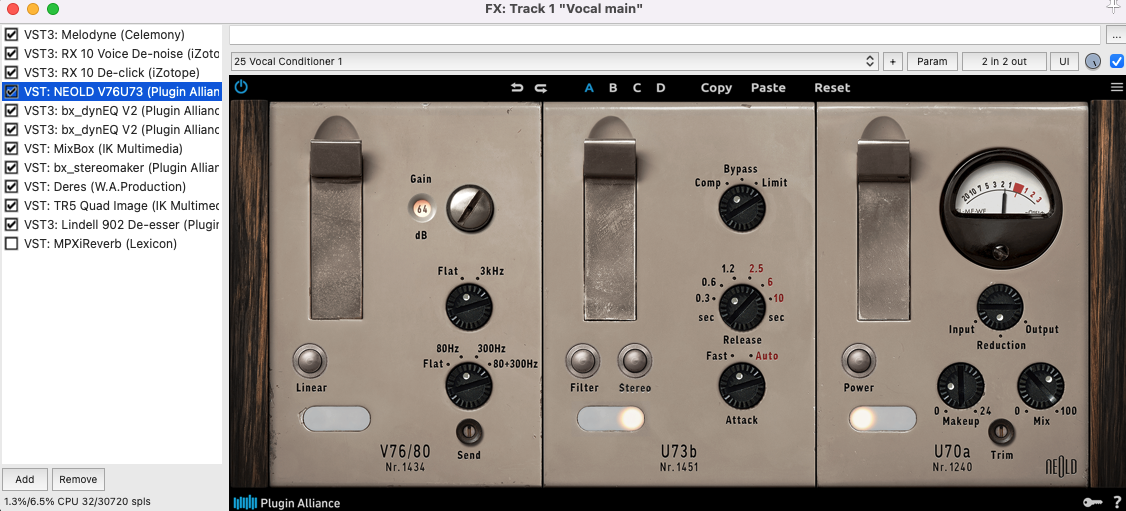The image size is (1126, 511).
Task: Click Reset in plugin toolbar
Action: (832, 88)
